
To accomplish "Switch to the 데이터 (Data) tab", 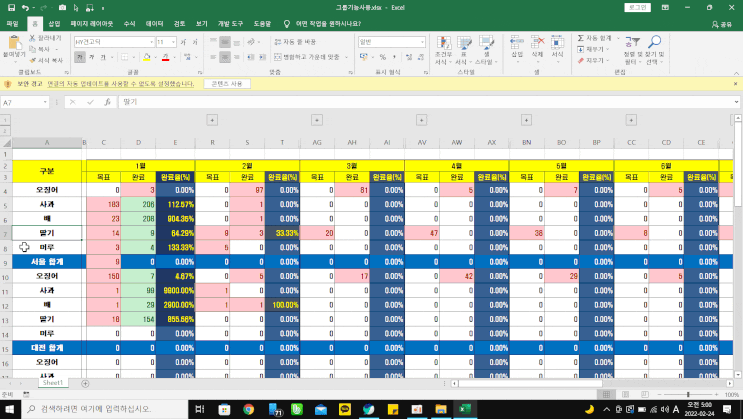I will tap(154, 24).
